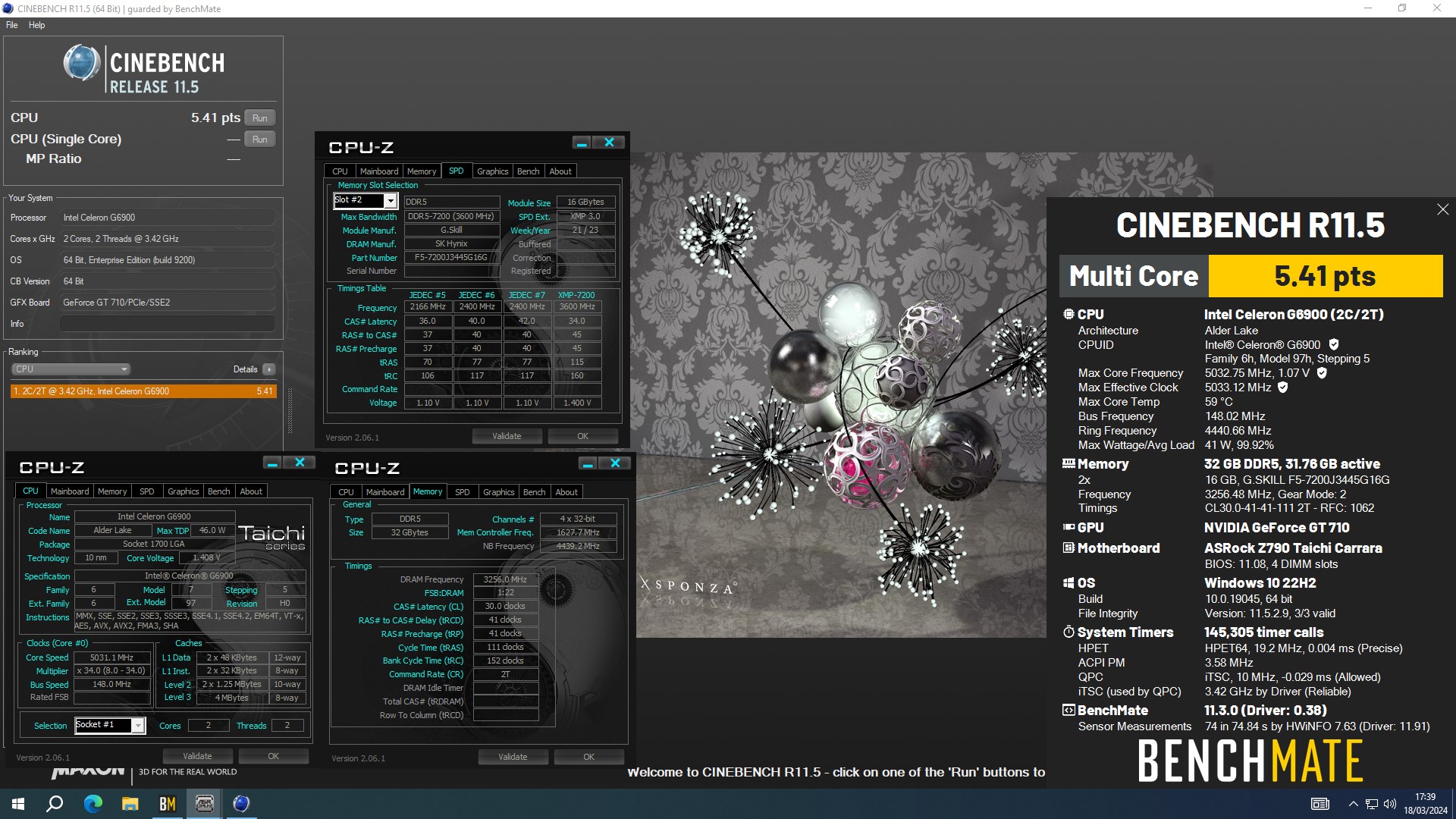The width and height of the screenshot is (1456, 819).
Task: Click Max Effective Clock verified shield
Action: [1283, 388]
